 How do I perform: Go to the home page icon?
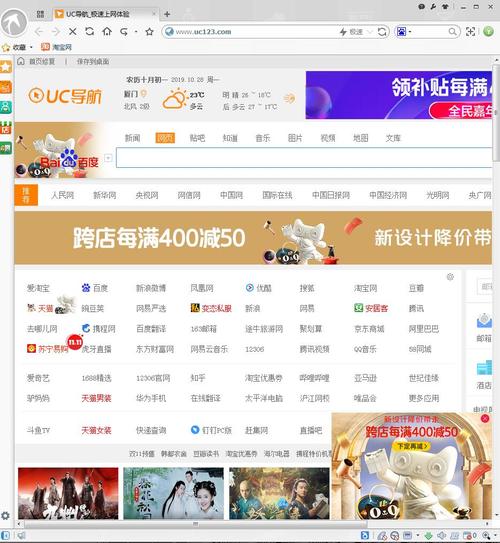(107, 32)
